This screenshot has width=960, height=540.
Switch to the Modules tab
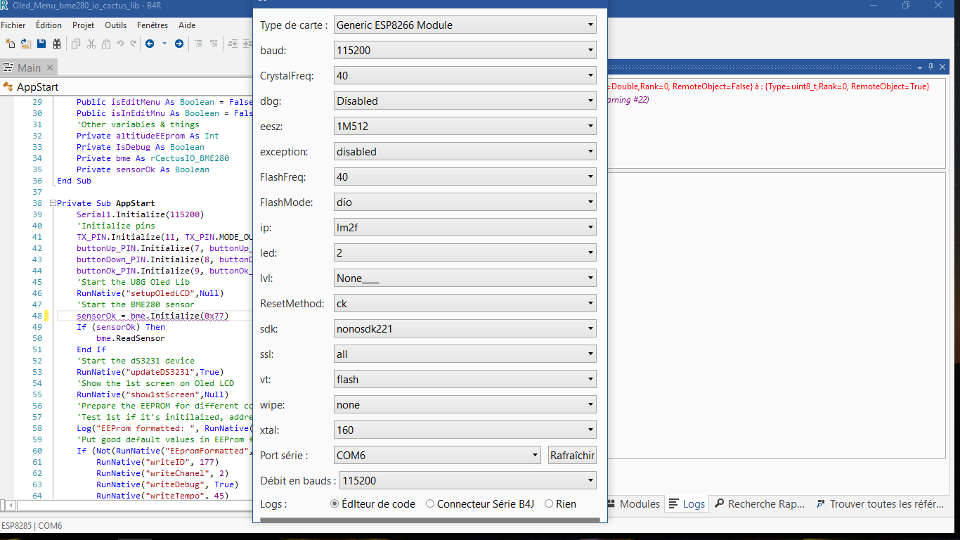634,504
